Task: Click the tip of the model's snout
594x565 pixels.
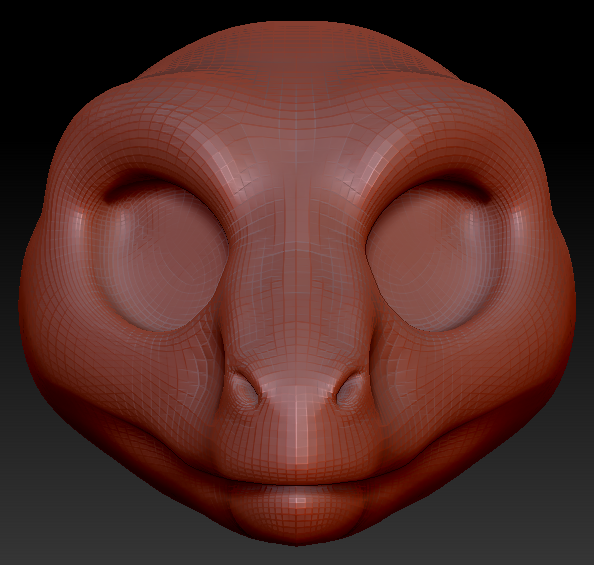Action: click(298, 428)
